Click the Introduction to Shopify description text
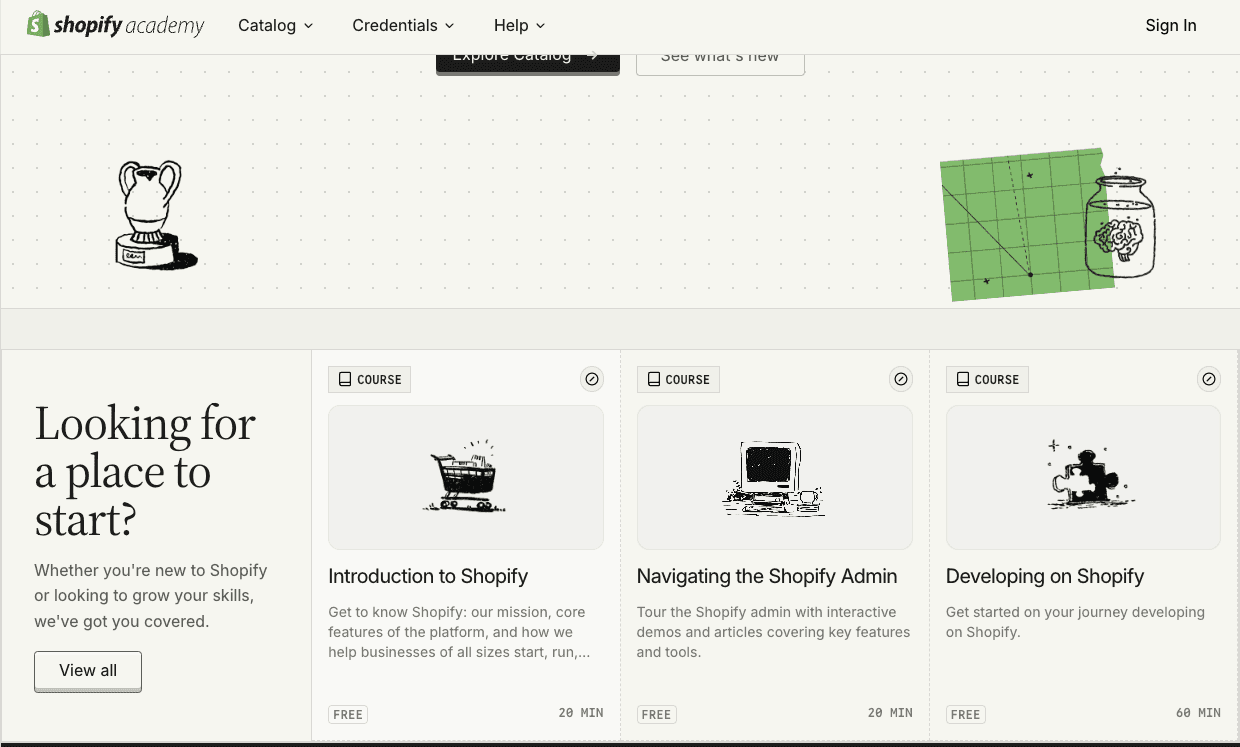Viewport: 1240px width, 747px height. click(x=459, y=632)
